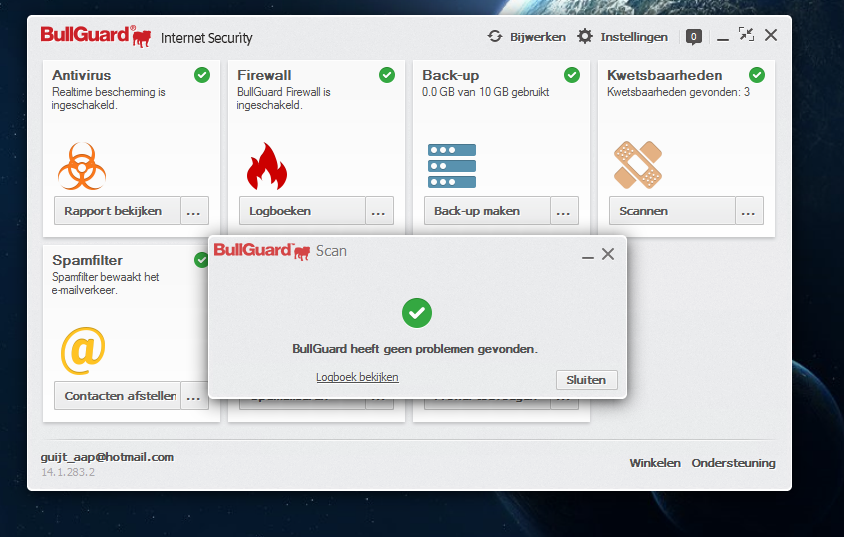The width and height of the screenshot is (844, 537).
Task: Click the Back-up green status checkmark
Action: coord(572,75)
